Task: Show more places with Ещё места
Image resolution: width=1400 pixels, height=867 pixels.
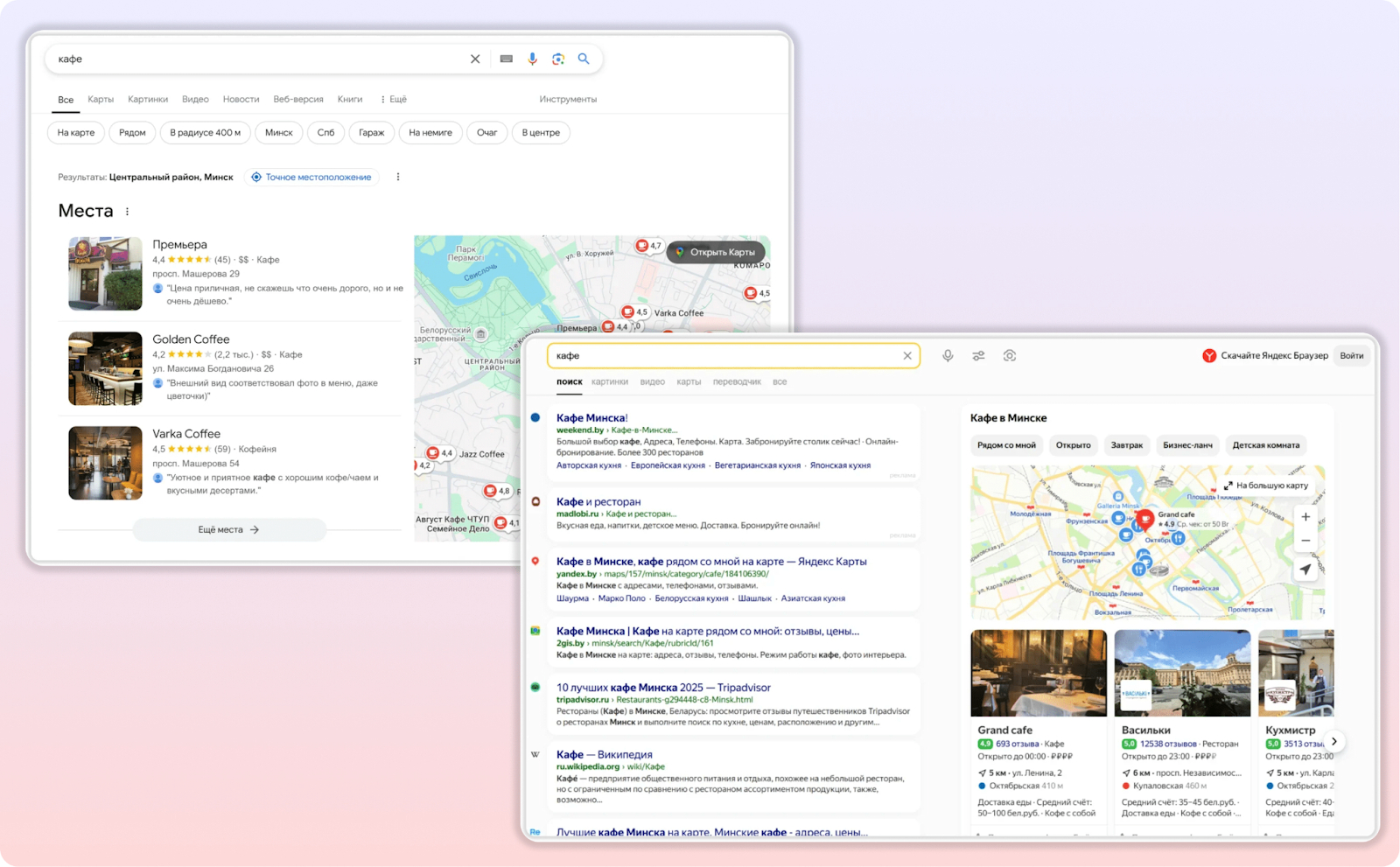Action: 229,529
